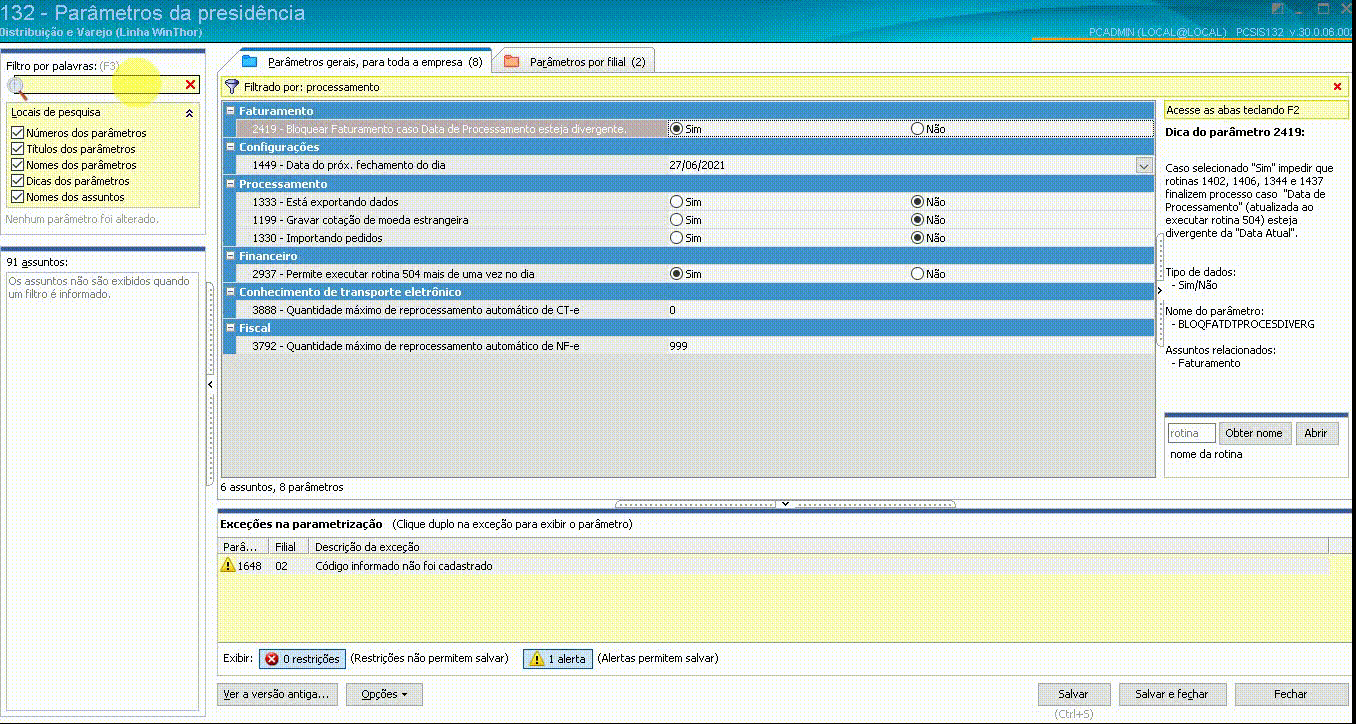Screen dimensions: 1356x724
Task: Click the red error icon in '0 restrições'
Action: click(x=271, y=659)
